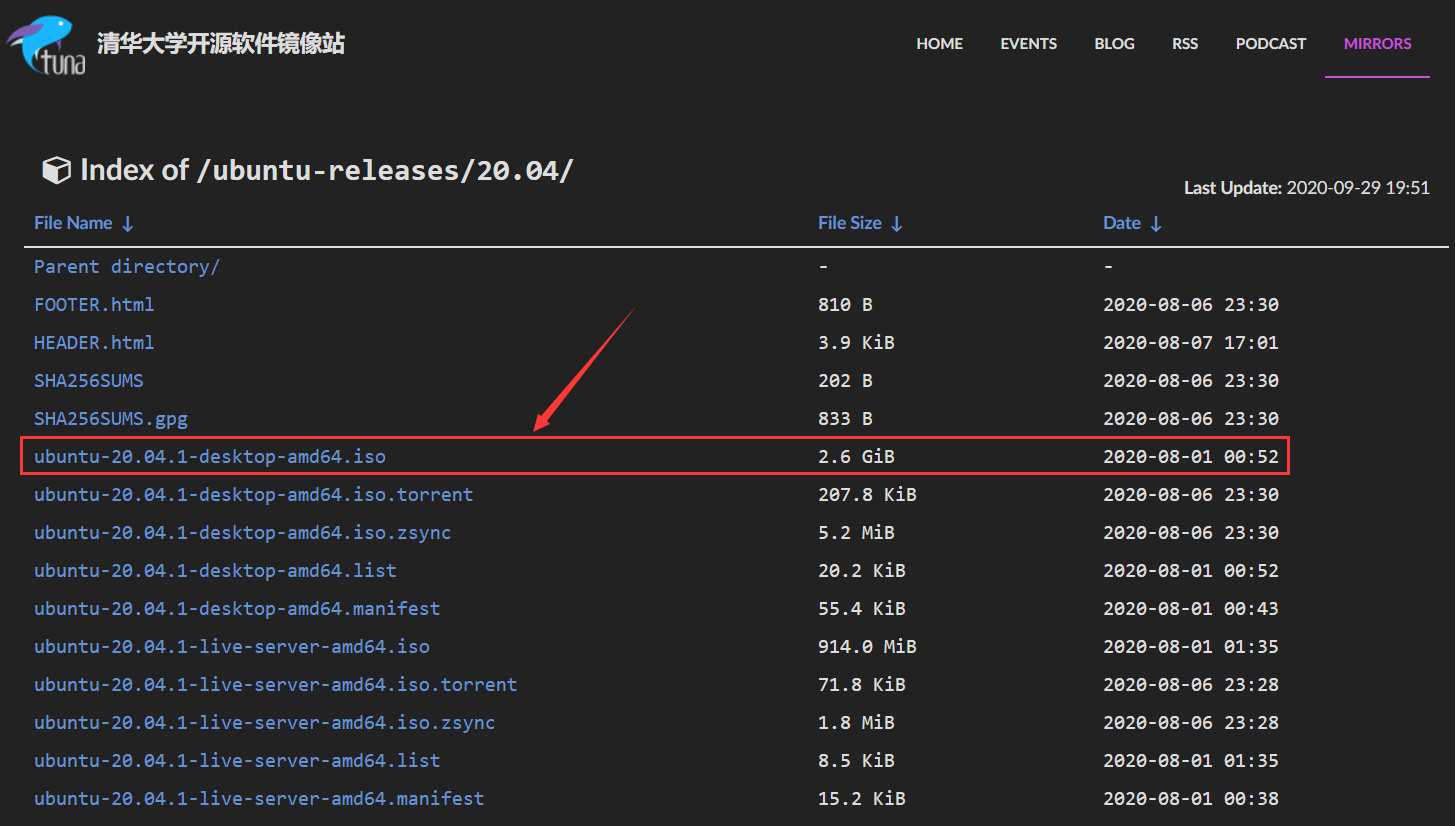Click the cube icon beside Index of

point(55,170)
